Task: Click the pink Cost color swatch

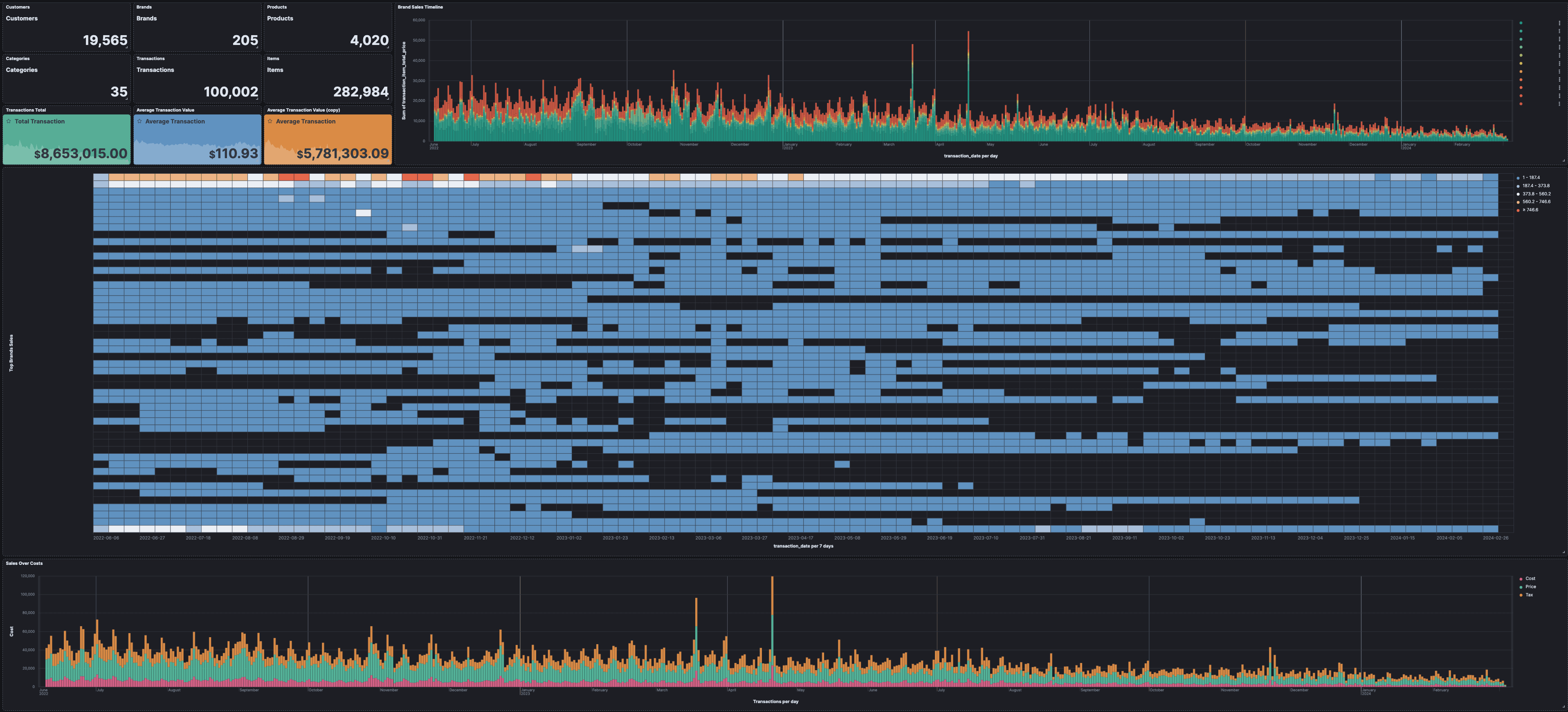Action: pyautogui.click(x=1521, y=579)
